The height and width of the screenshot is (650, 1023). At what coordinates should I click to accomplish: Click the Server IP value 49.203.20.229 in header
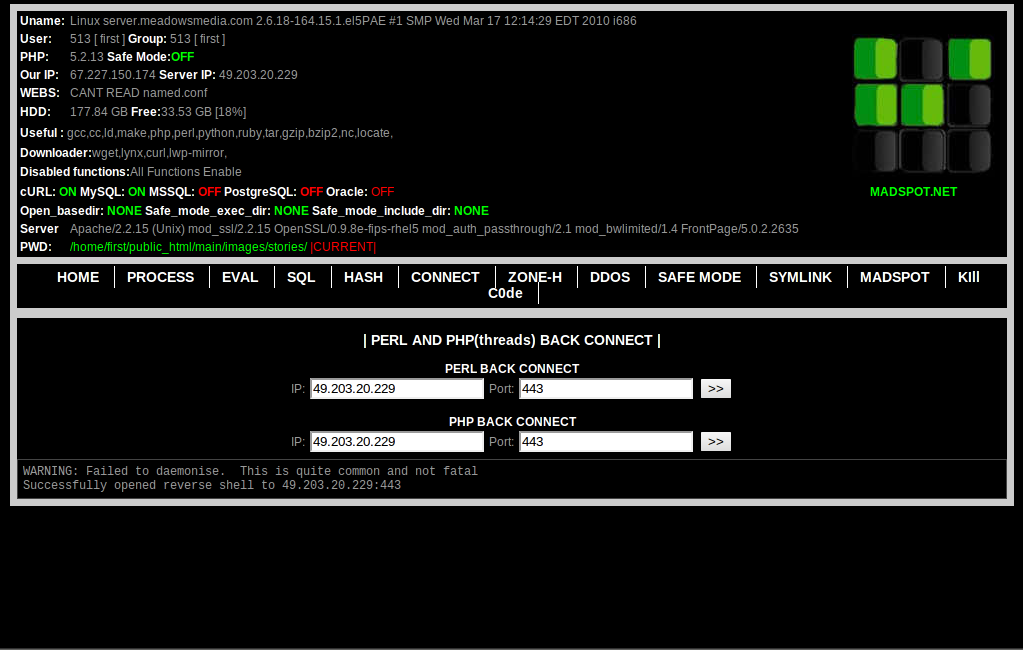point(258,75)
